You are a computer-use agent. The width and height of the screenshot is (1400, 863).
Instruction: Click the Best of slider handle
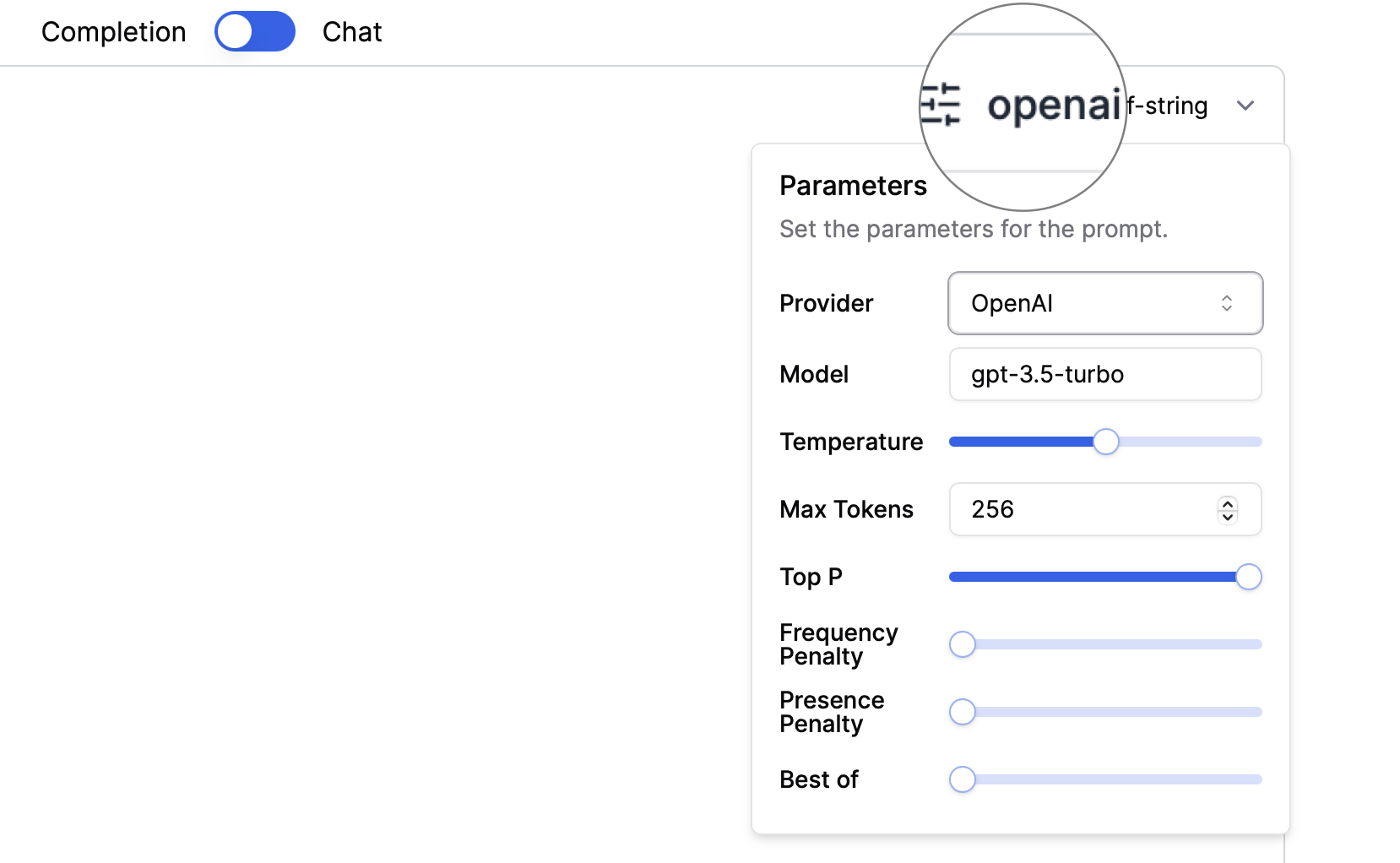click(x=963, y=779)
